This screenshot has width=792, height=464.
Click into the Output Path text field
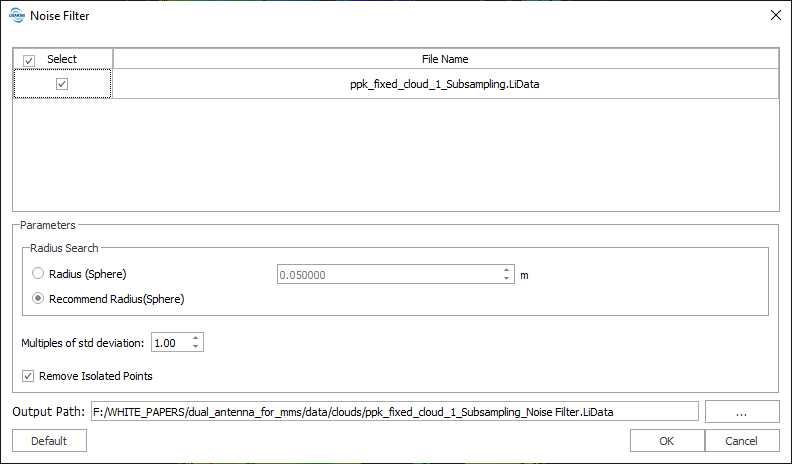pos(393,411)
